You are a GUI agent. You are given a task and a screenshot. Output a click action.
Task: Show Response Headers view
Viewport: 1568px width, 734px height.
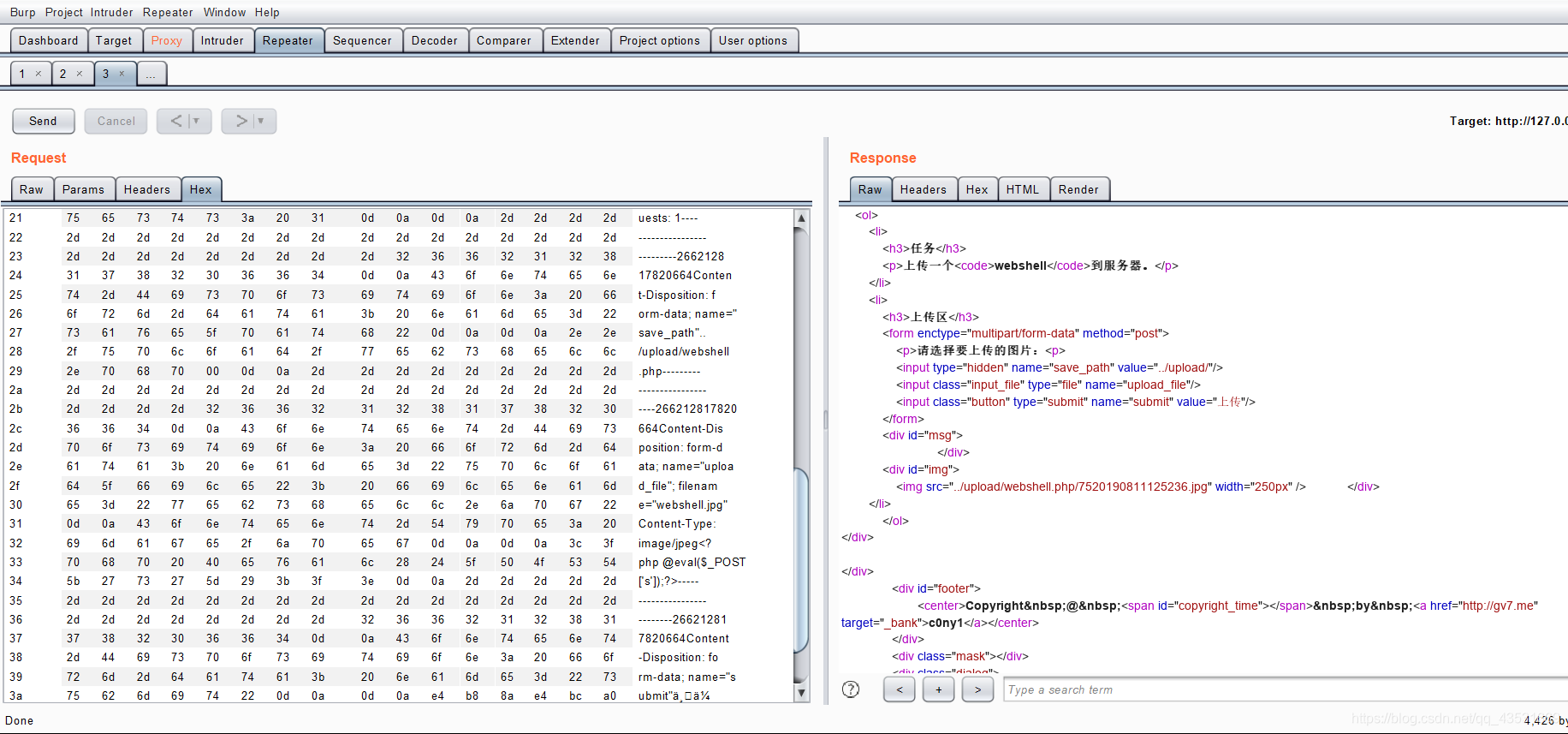pos(924,189)
